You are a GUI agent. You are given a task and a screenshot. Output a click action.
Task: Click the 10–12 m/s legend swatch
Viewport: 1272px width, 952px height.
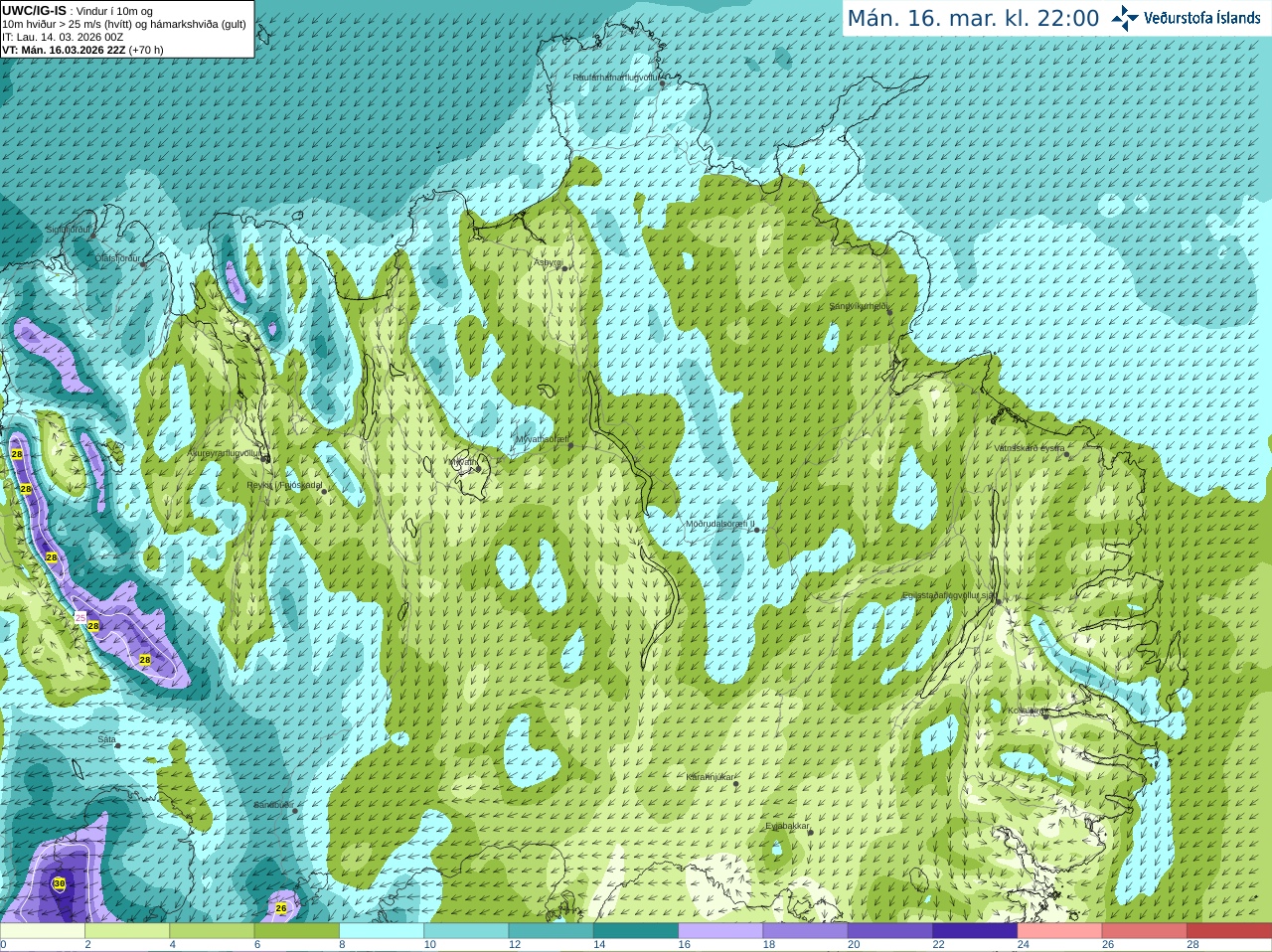pos(466,931)
